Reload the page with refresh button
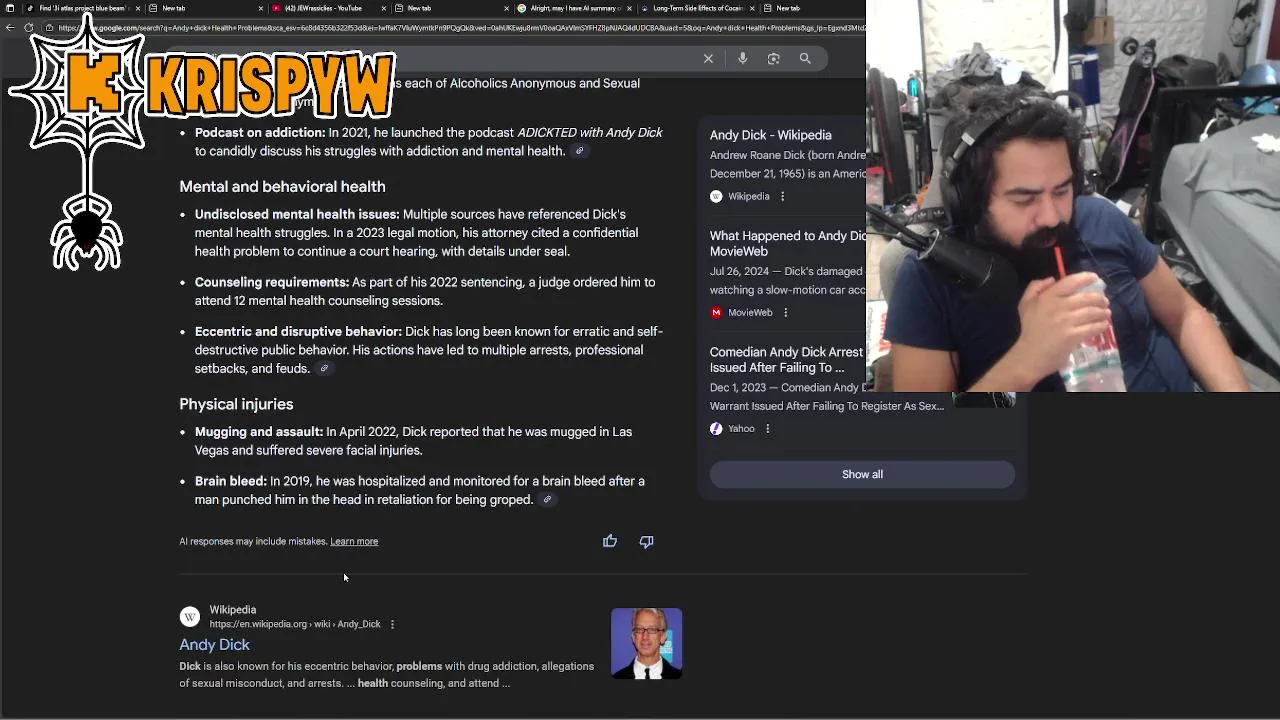 (29, 28)
